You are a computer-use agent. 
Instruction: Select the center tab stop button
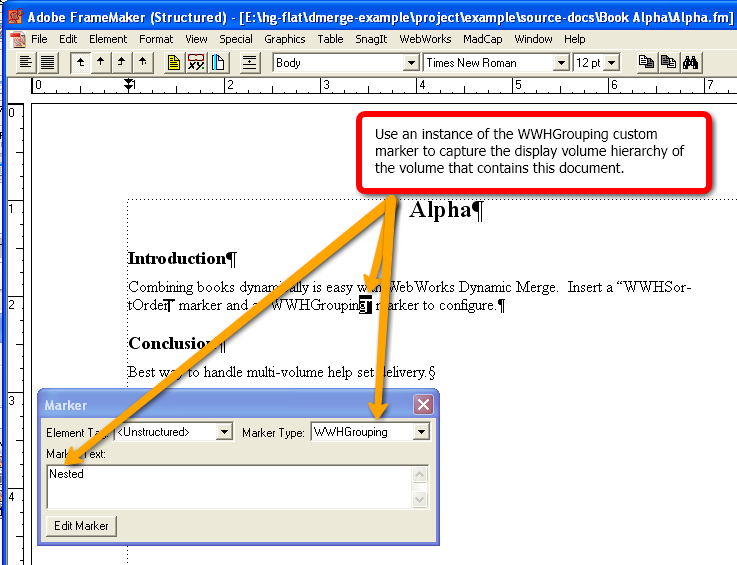pyautogui.click(x=101, y=63)
